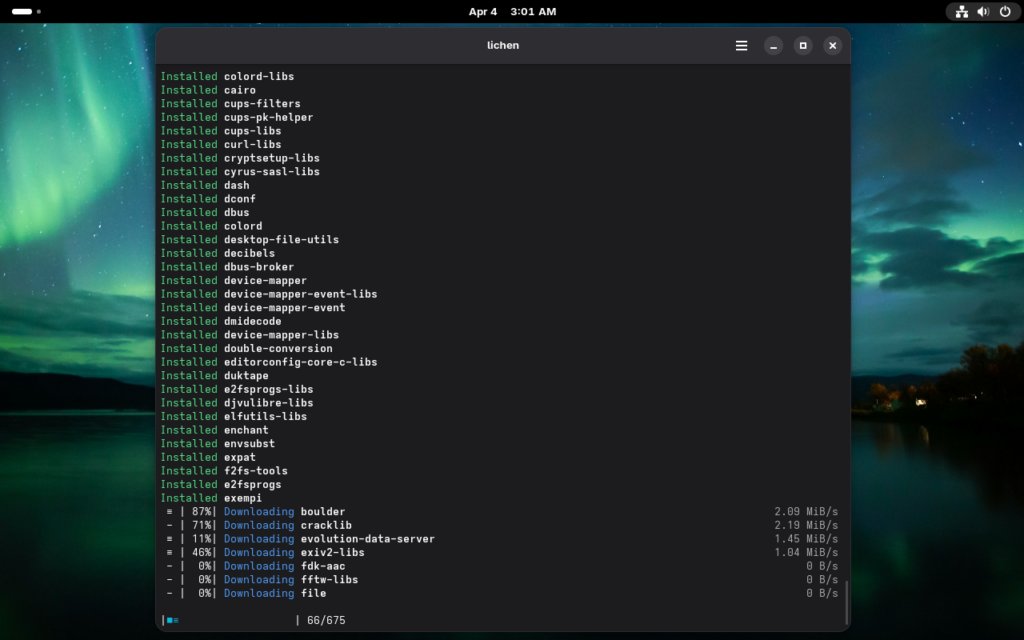The width and height of the screenshot is (1024, 640).
Task: Click the evolution-data-server package name
Action: pos(367,539)
